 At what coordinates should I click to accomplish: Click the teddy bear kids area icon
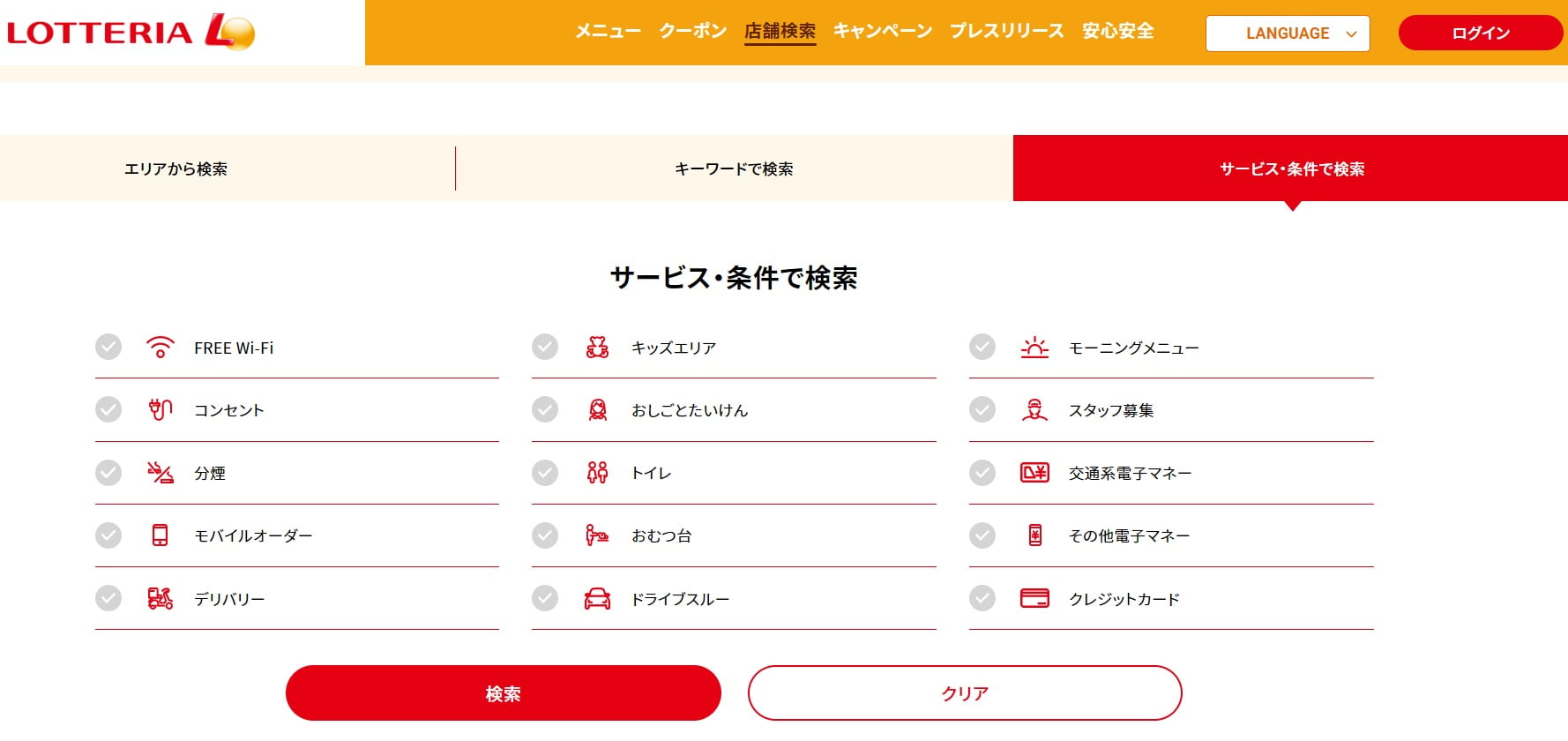pyautogui.click(x=597, y=348)
